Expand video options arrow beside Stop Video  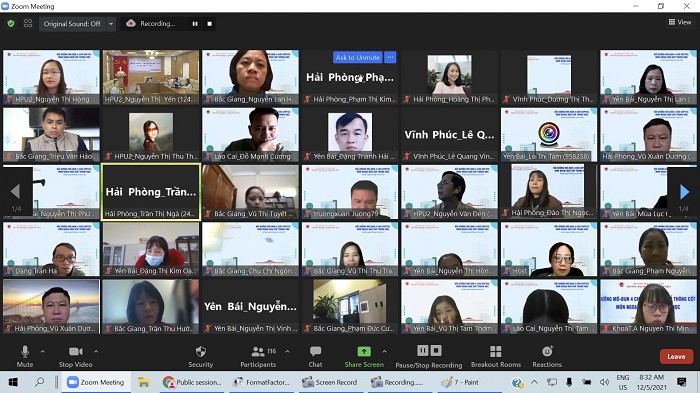[x=96, y=351]
